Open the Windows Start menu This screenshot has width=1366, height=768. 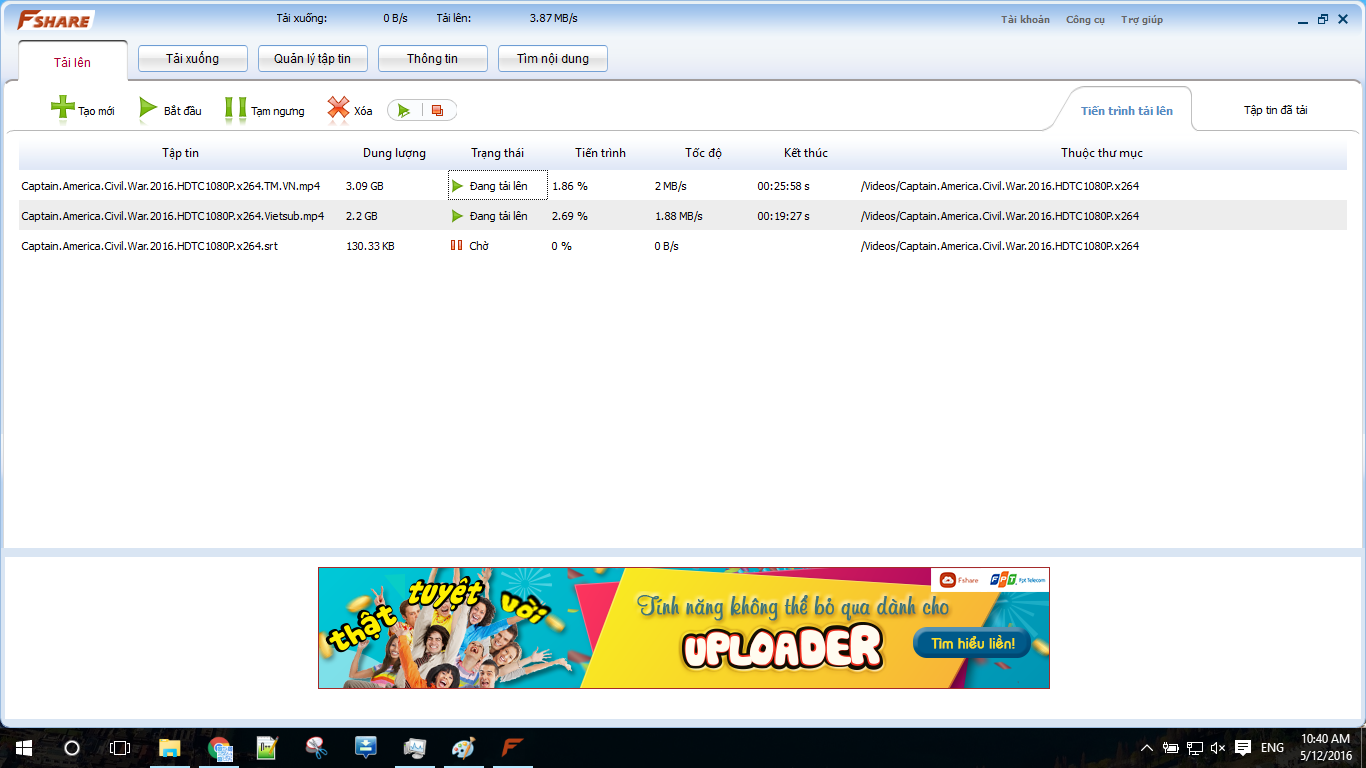tap(23, 748)
